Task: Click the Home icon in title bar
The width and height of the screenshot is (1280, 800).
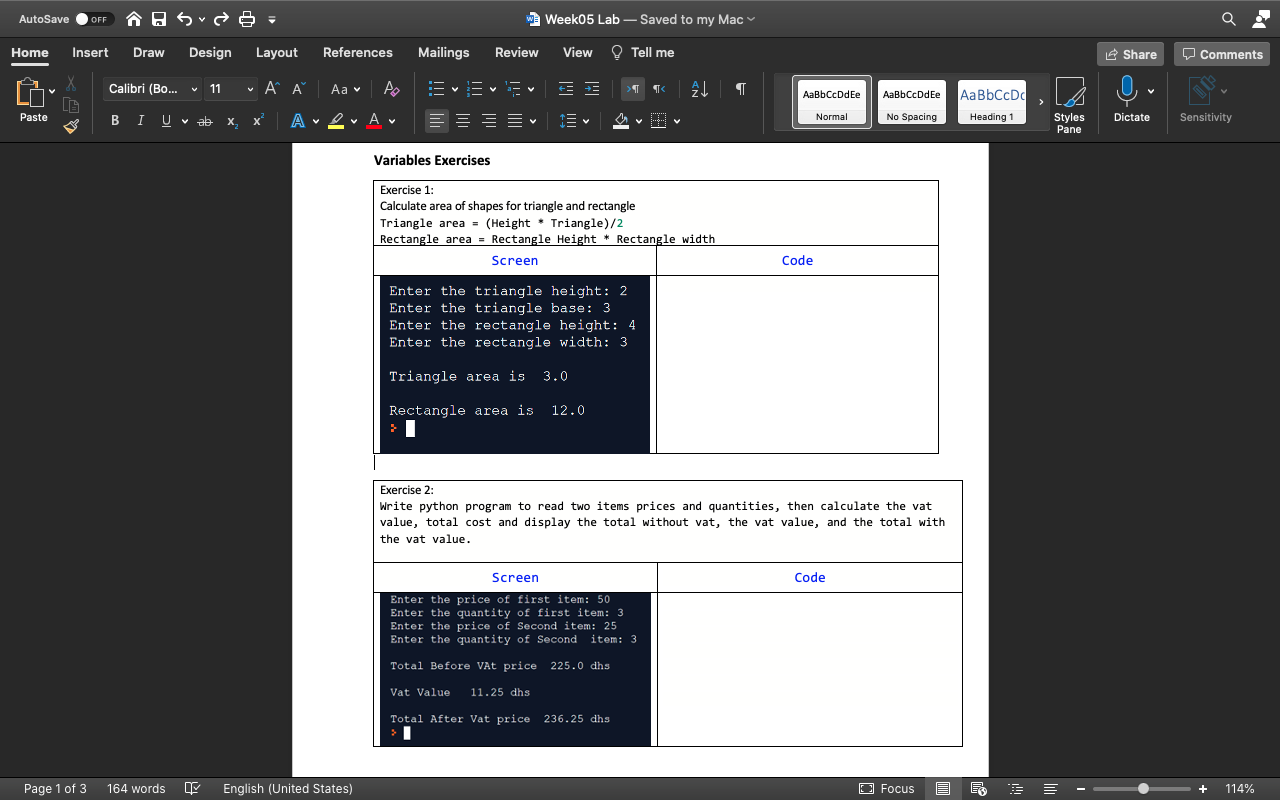Action: point(133,19)
